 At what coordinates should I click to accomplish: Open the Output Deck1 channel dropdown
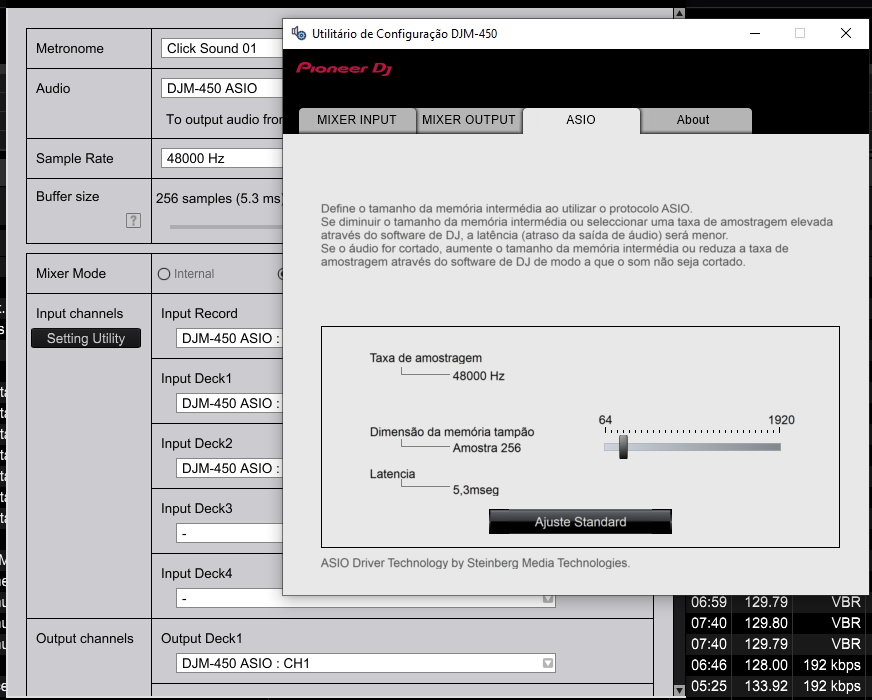(x=366, y=663)
